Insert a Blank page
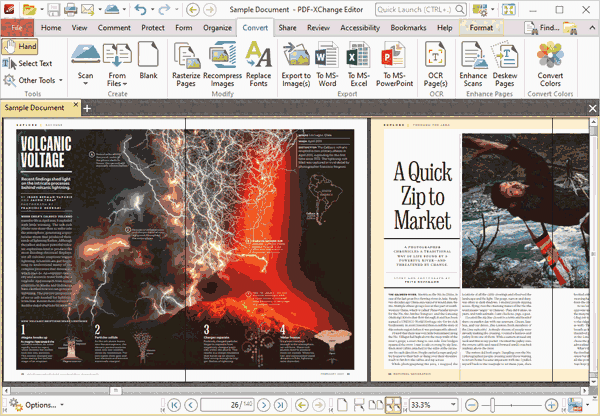 [x=148, y=62]
